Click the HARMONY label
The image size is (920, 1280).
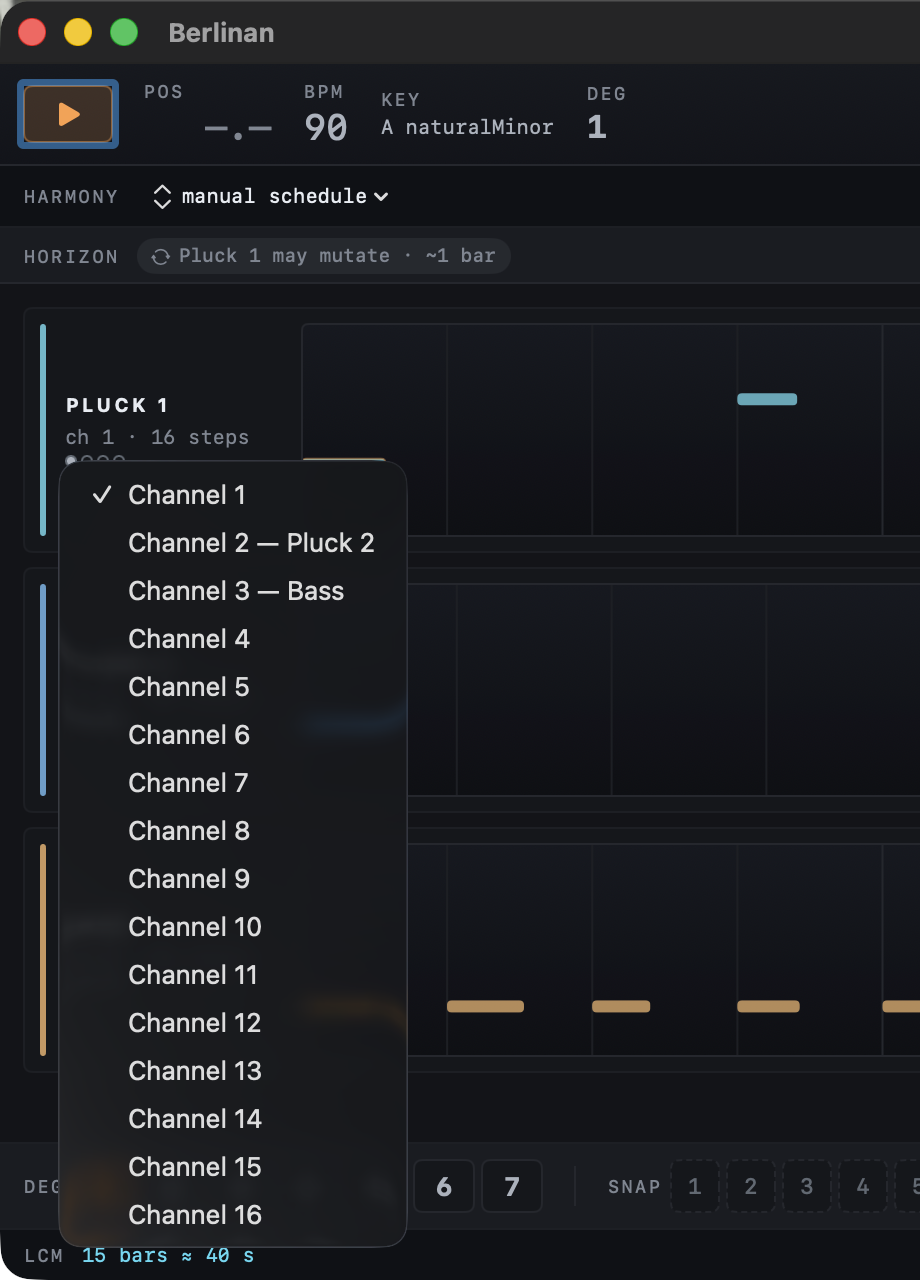(71, 197)
